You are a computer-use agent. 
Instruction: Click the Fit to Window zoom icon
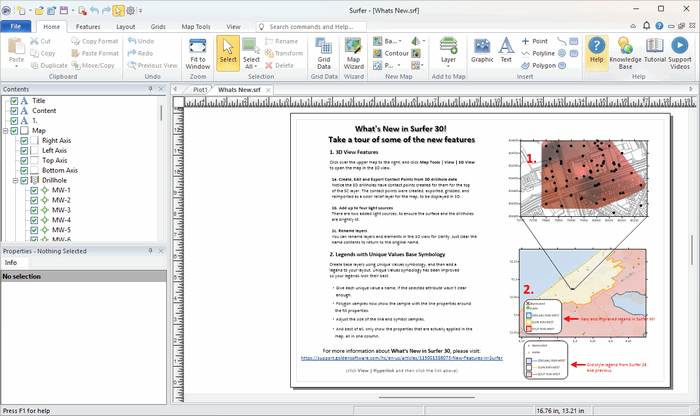pyautogui.click(x=197, y=52)
